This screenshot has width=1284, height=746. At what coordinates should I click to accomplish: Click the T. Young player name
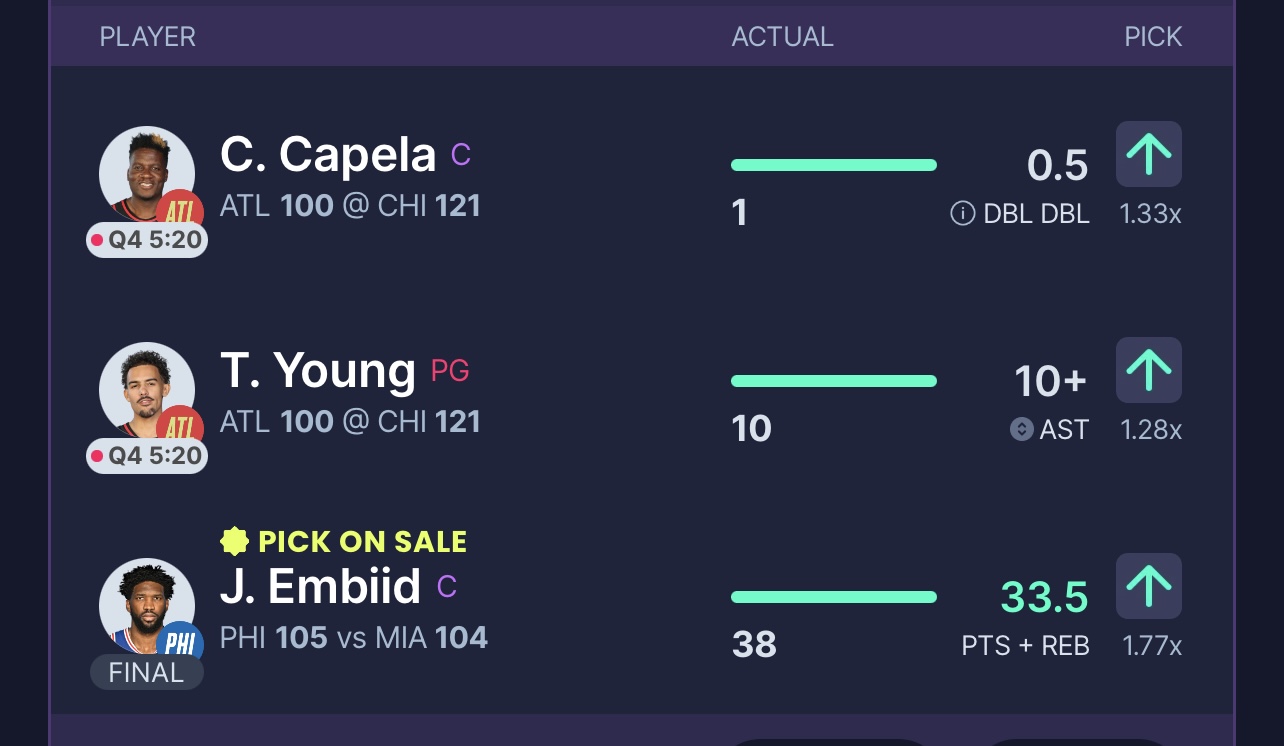click(317, 371)
